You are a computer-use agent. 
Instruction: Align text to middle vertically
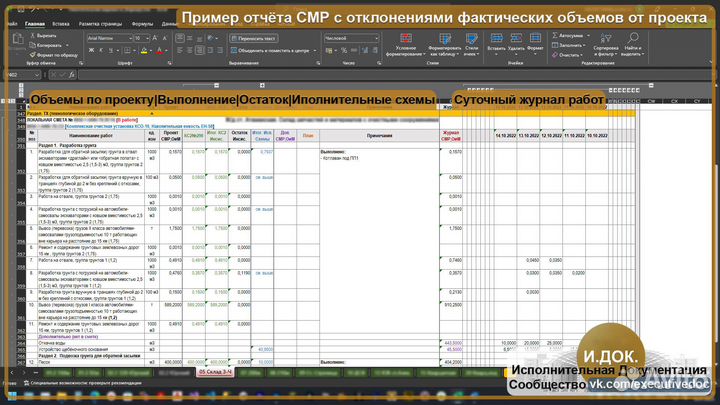(190, 39)
